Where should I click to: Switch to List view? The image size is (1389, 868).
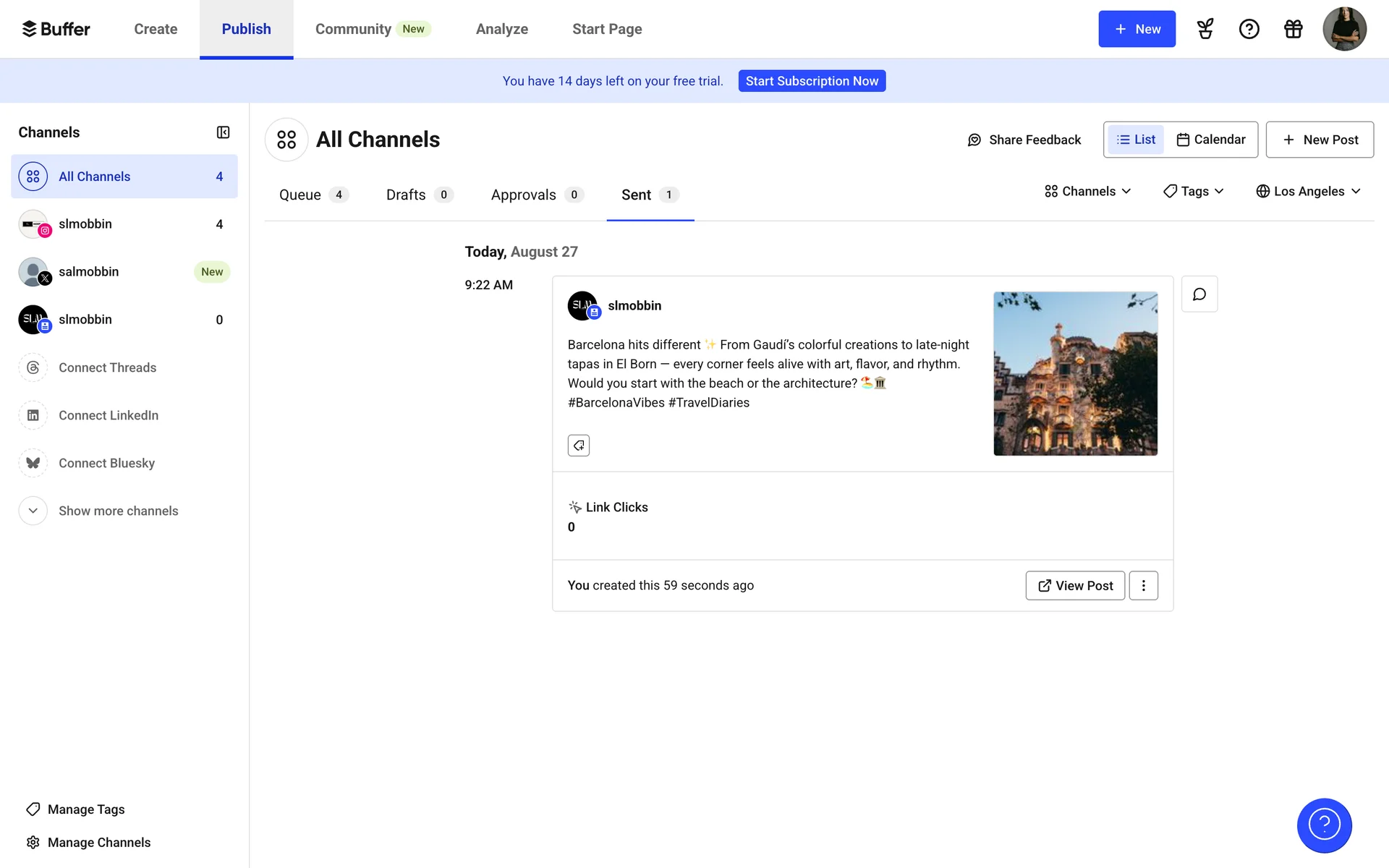coord(1136,140)
